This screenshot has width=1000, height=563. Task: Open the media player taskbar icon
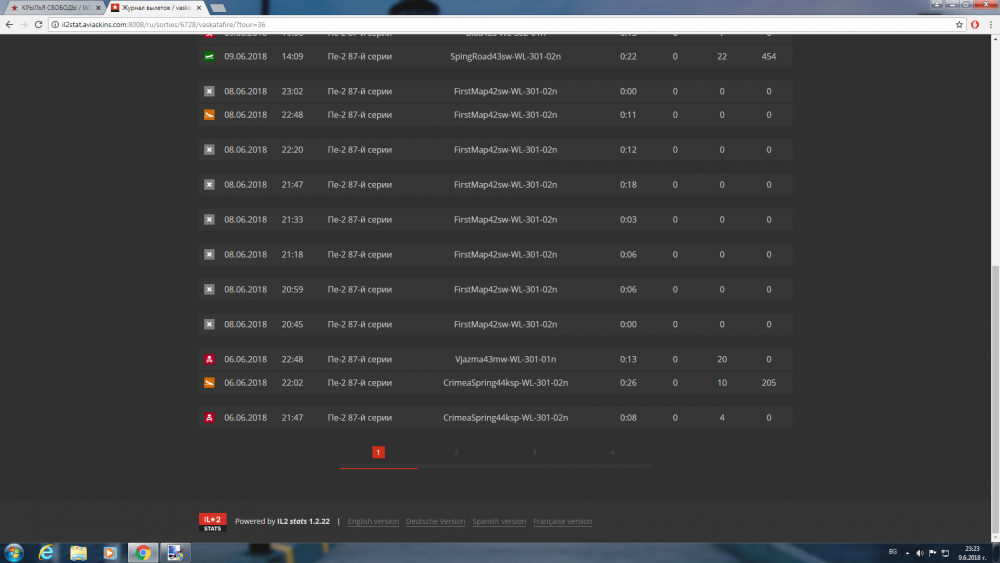110,553
